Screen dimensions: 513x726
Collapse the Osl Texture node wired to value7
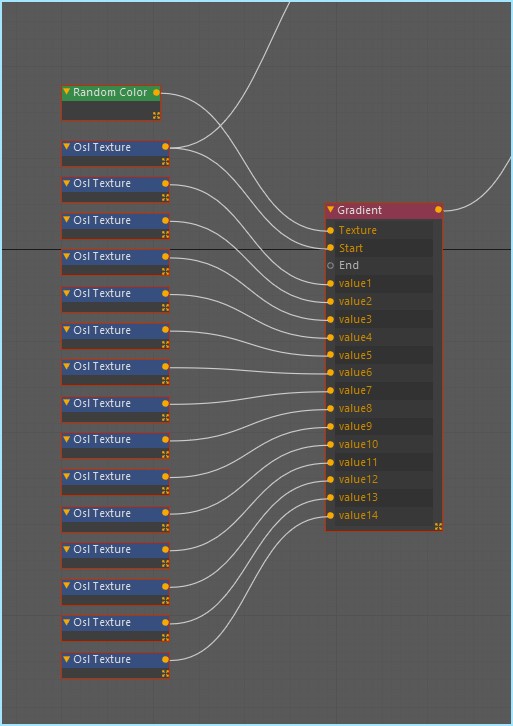(67, 403)
